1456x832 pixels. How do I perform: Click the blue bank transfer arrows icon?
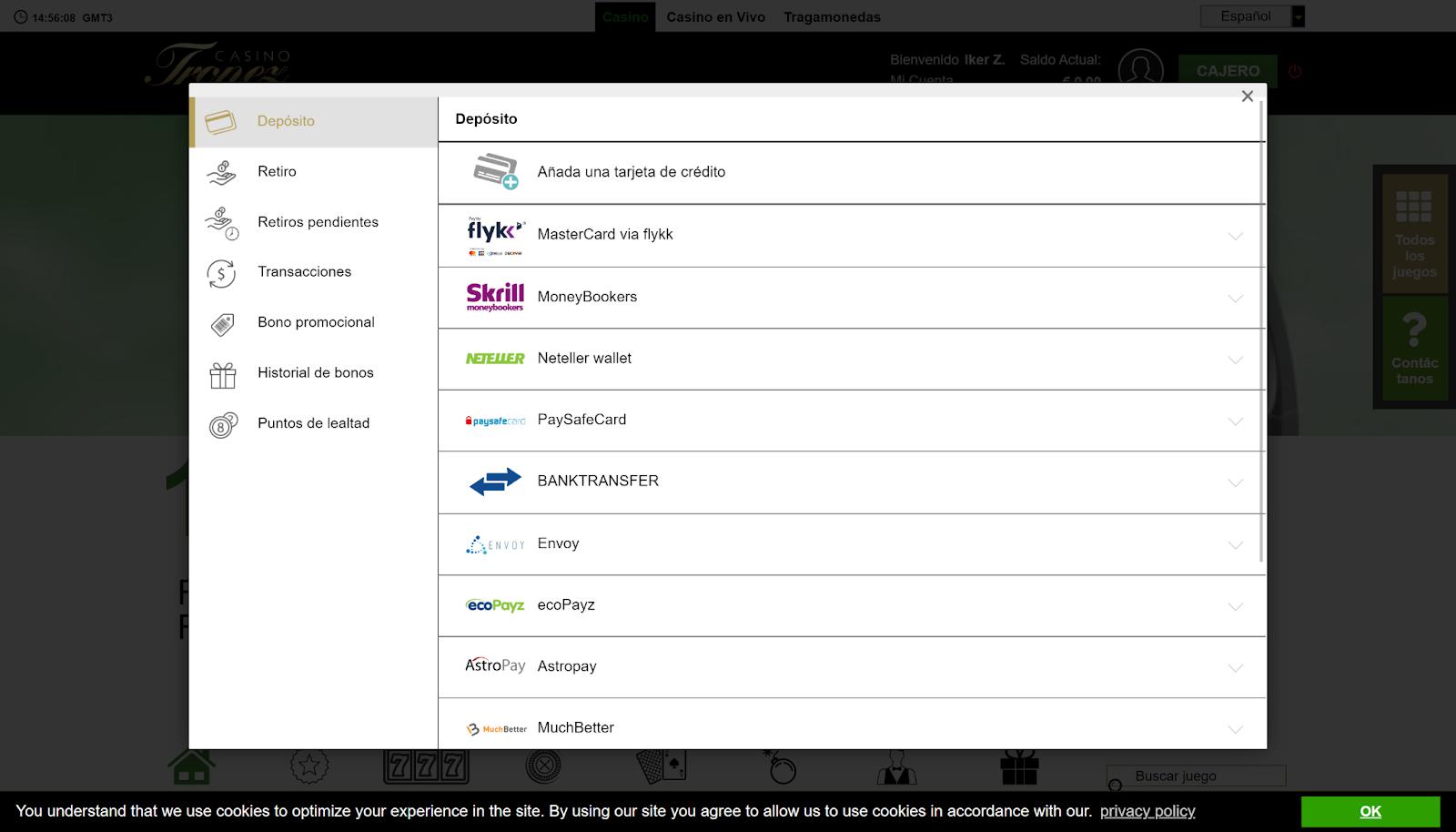tap(495, 482)
